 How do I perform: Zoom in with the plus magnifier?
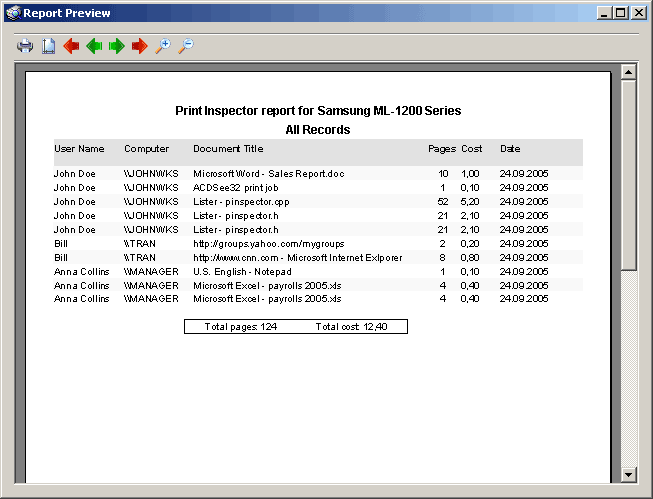tap(162, 46)
